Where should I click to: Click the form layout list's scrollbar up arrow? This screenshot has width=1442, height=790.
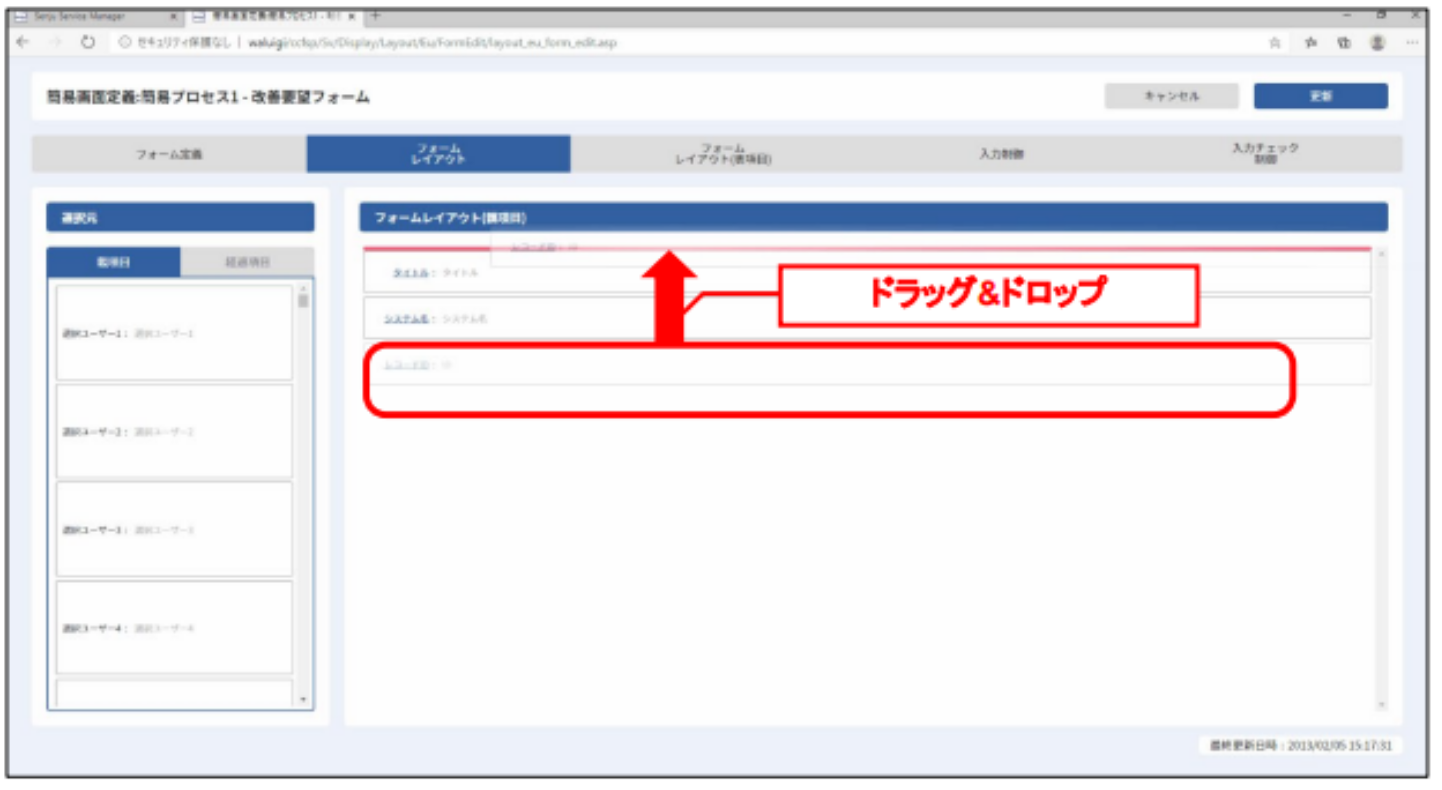(1382, 255)
